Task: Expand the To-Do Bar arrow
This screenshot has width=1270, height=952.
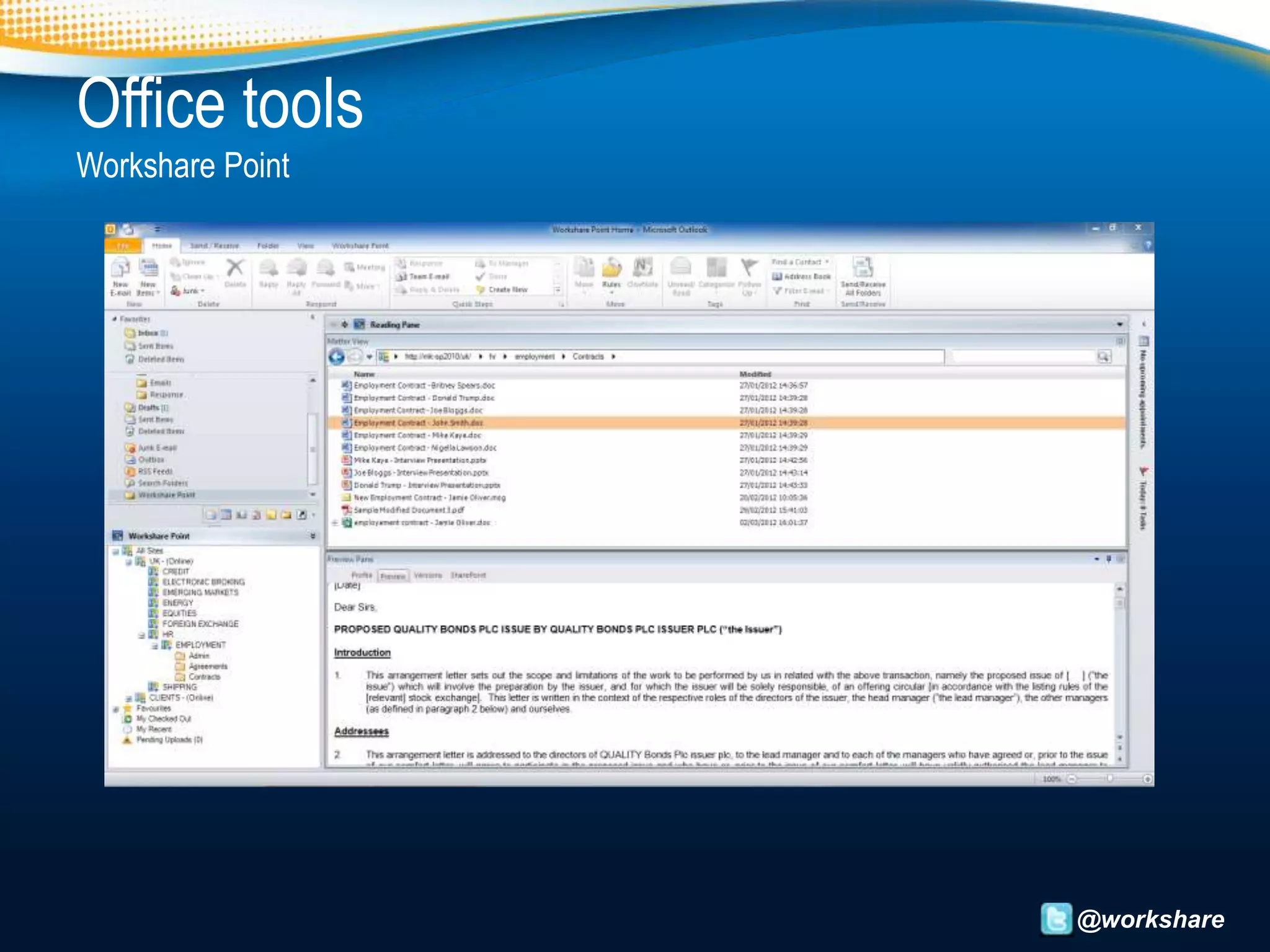Action: (1144, 324)
